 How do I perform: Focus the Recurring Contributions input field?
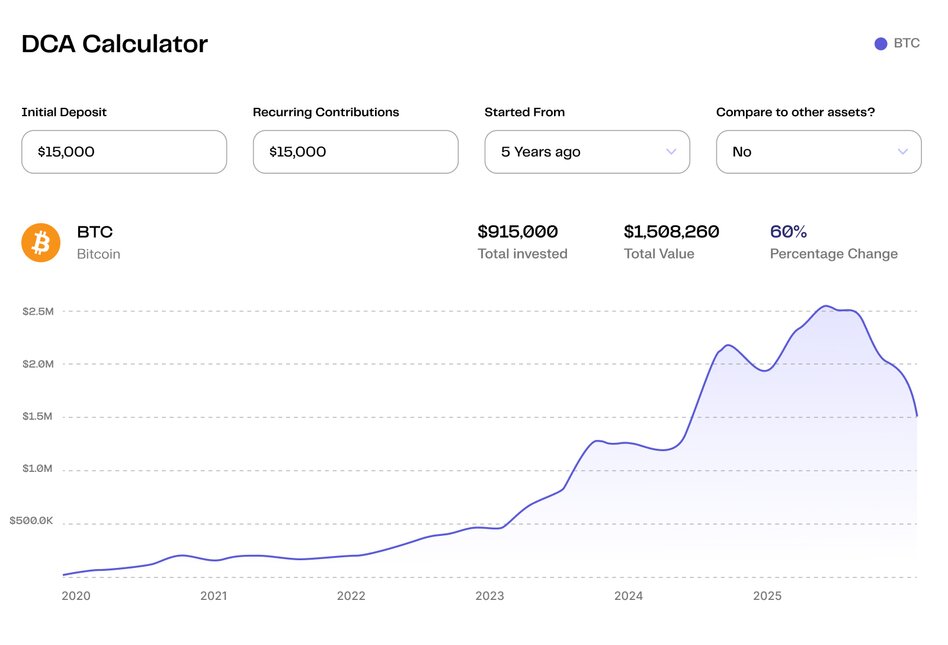[355, 152]
